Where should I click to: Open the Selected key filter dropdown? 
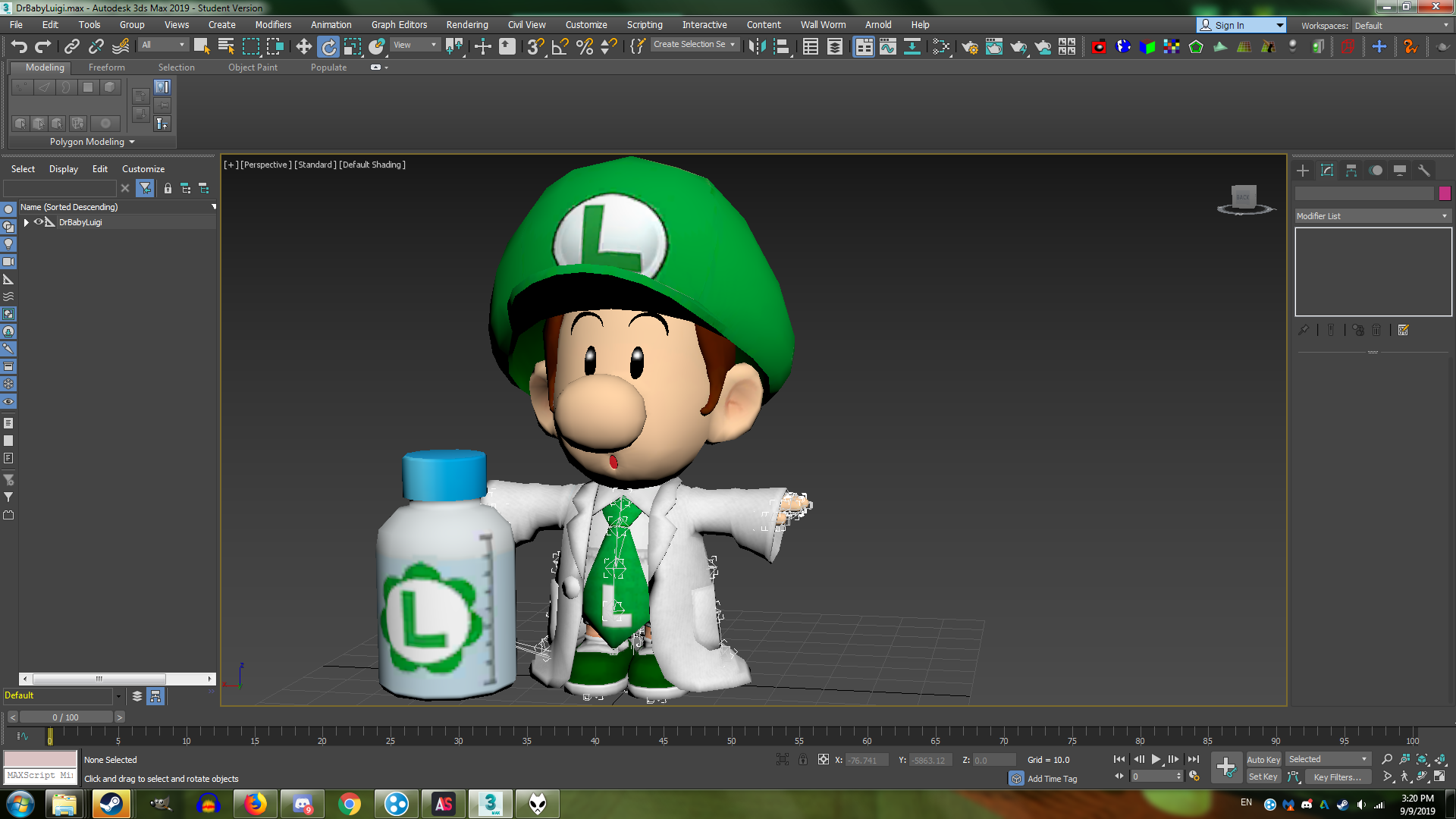[x=1328, y=759]
